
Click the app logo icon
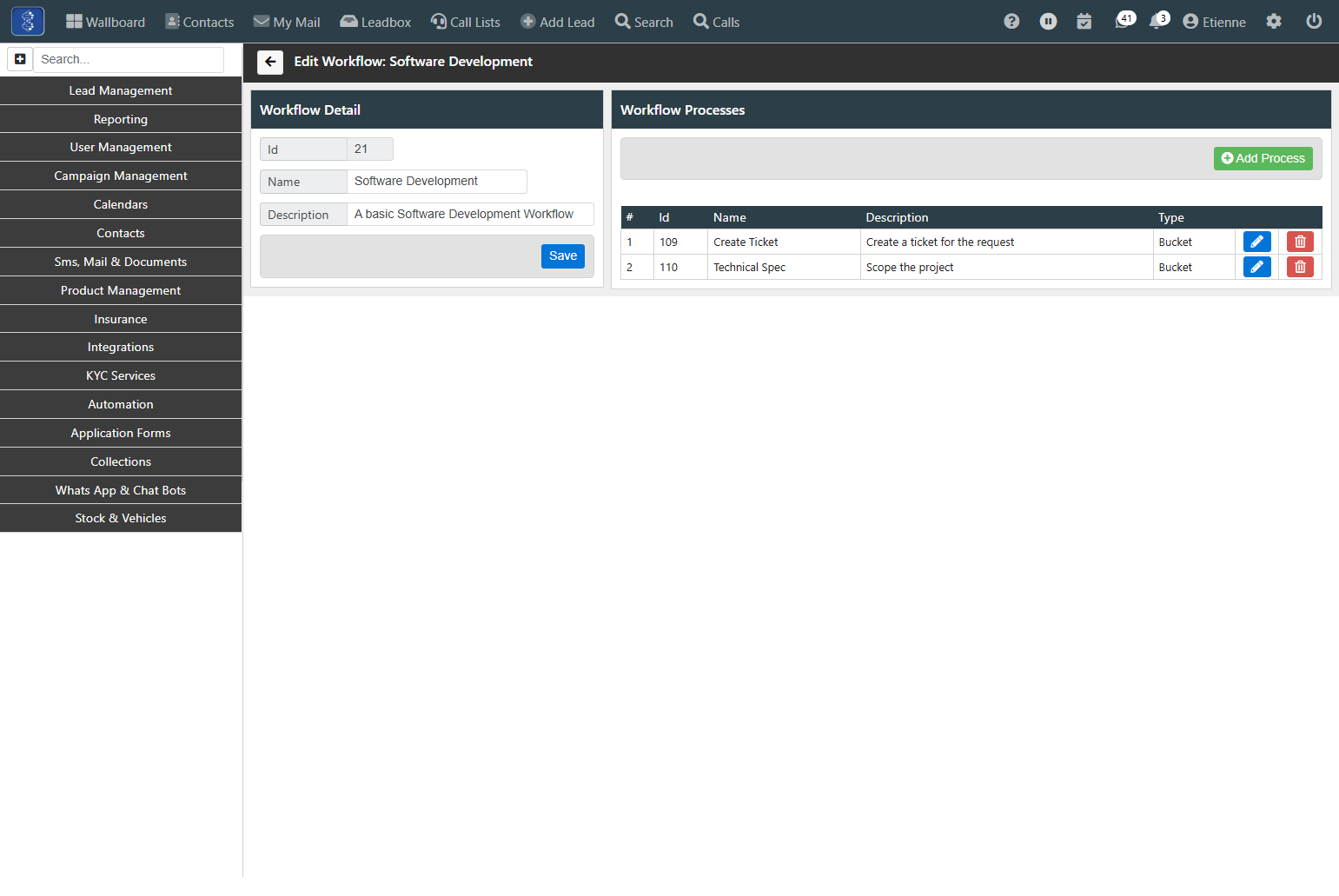(x=28, y=21)
